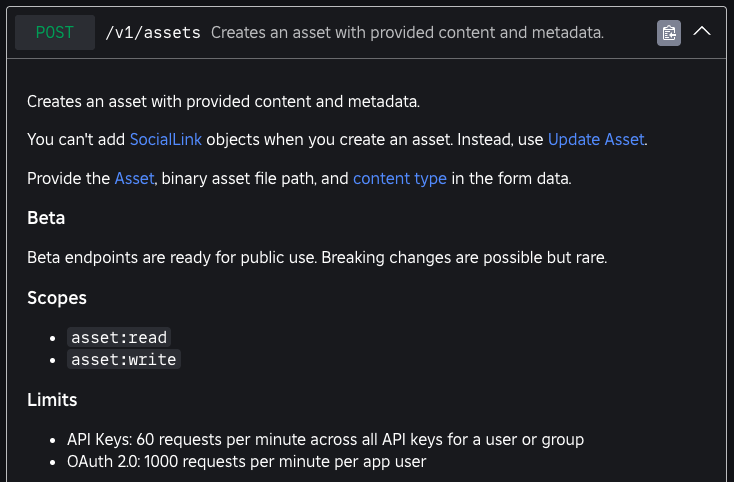Click the Beta endpoints description sentence
The image size is (734, 482).
317,257
